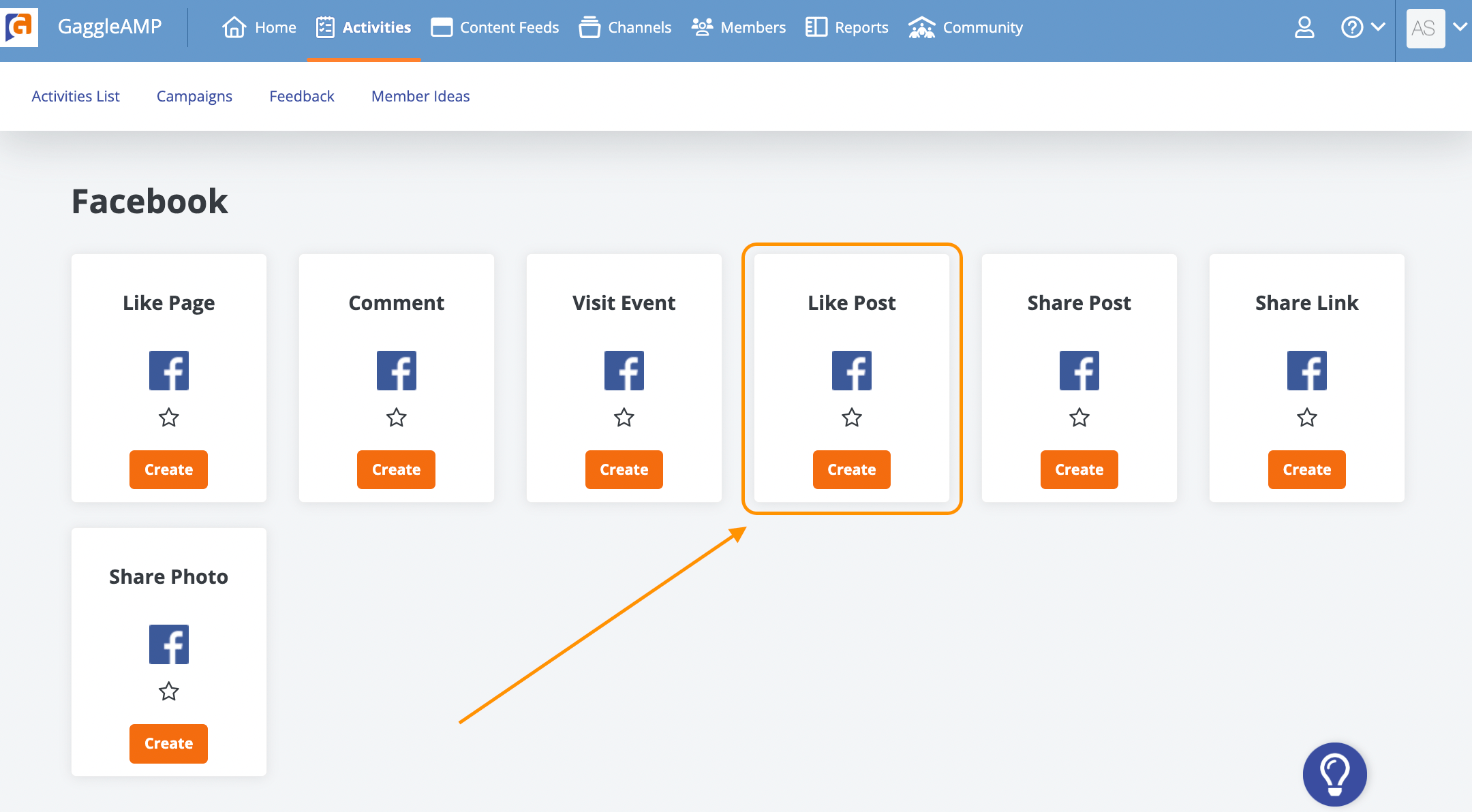Open the lightbulb help widget
1472x812 pixels.
click(x=1334, y=774)
